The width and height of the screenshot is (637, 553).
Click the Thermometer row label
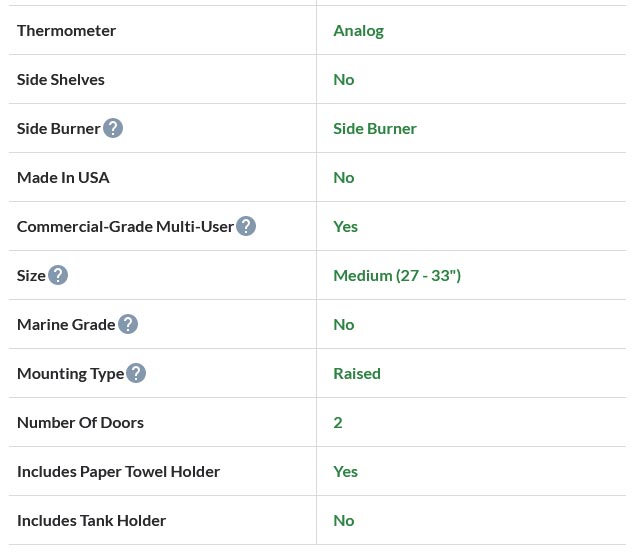(66, 30)
